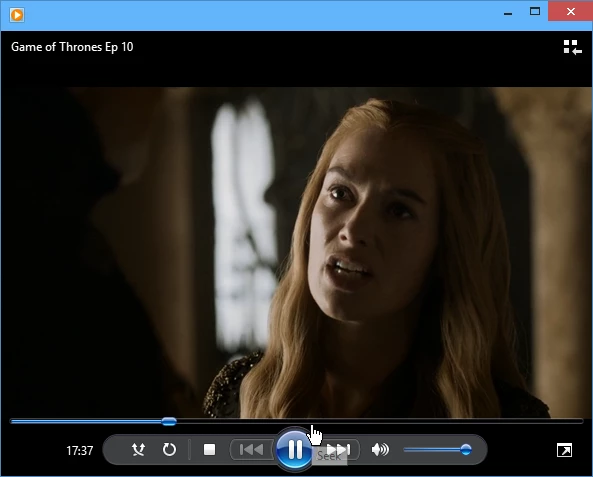Mute the volume speaker icon
The image size is (593, 477).
point(380,450)
